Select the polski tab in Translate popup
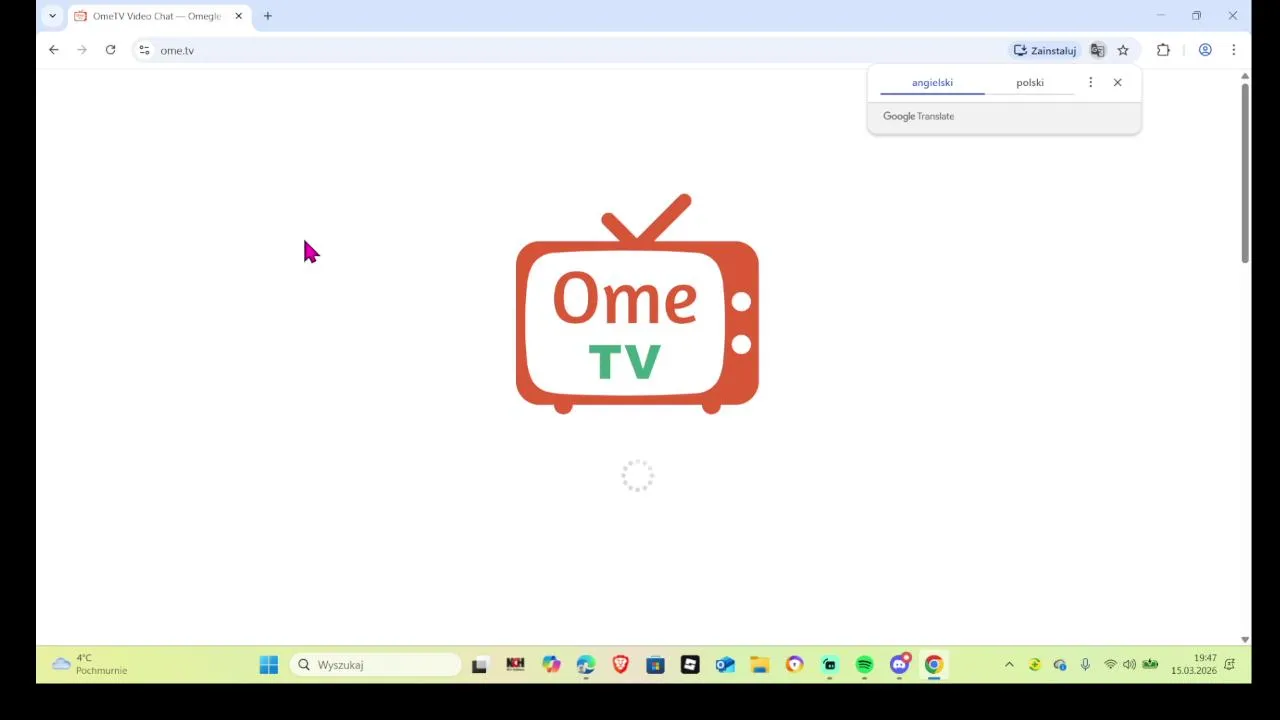 click(x=1030, y=83)
